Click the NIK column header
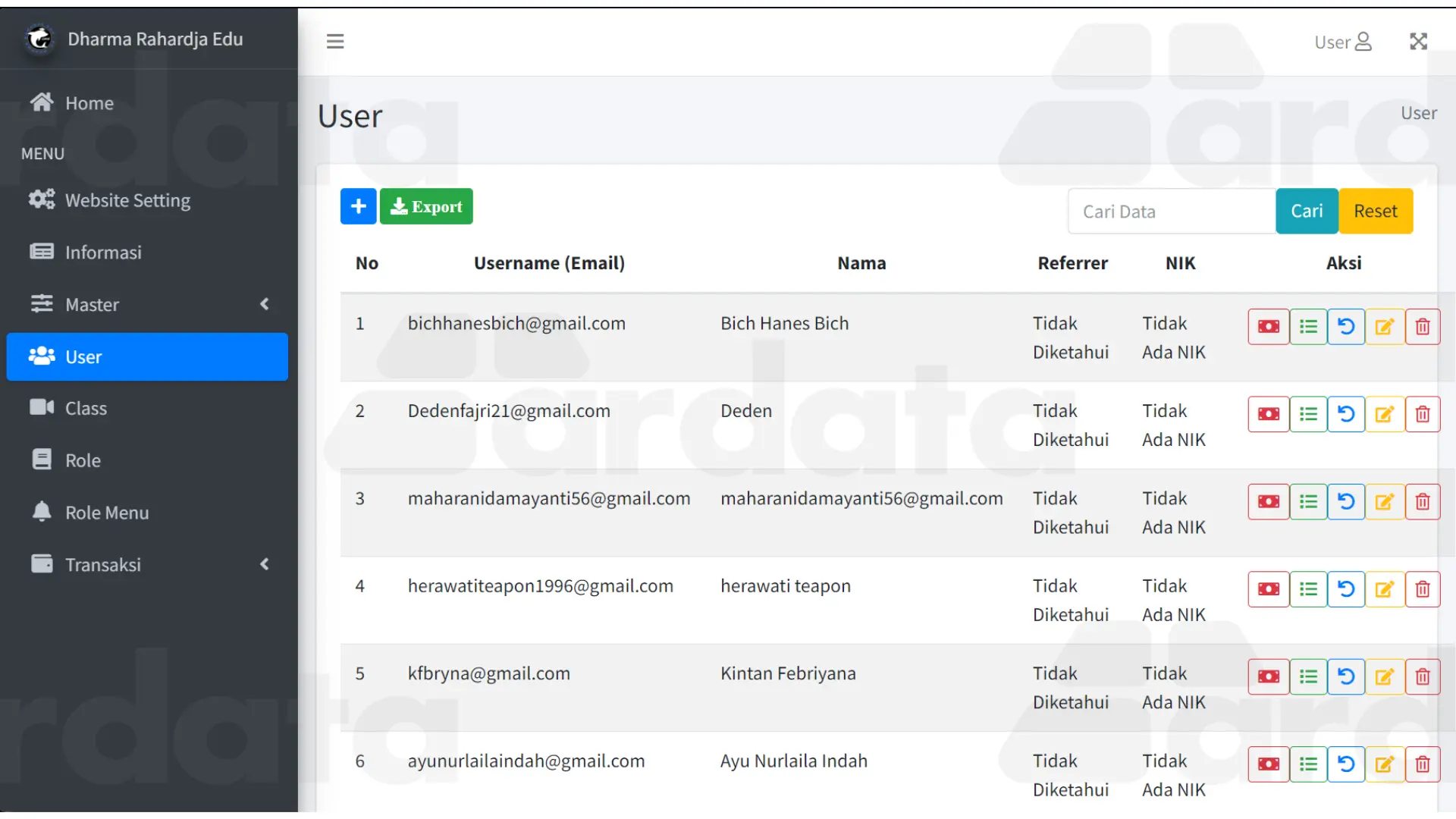Viewport: 1456px width, 819px height. click(x=1180, y=263)
